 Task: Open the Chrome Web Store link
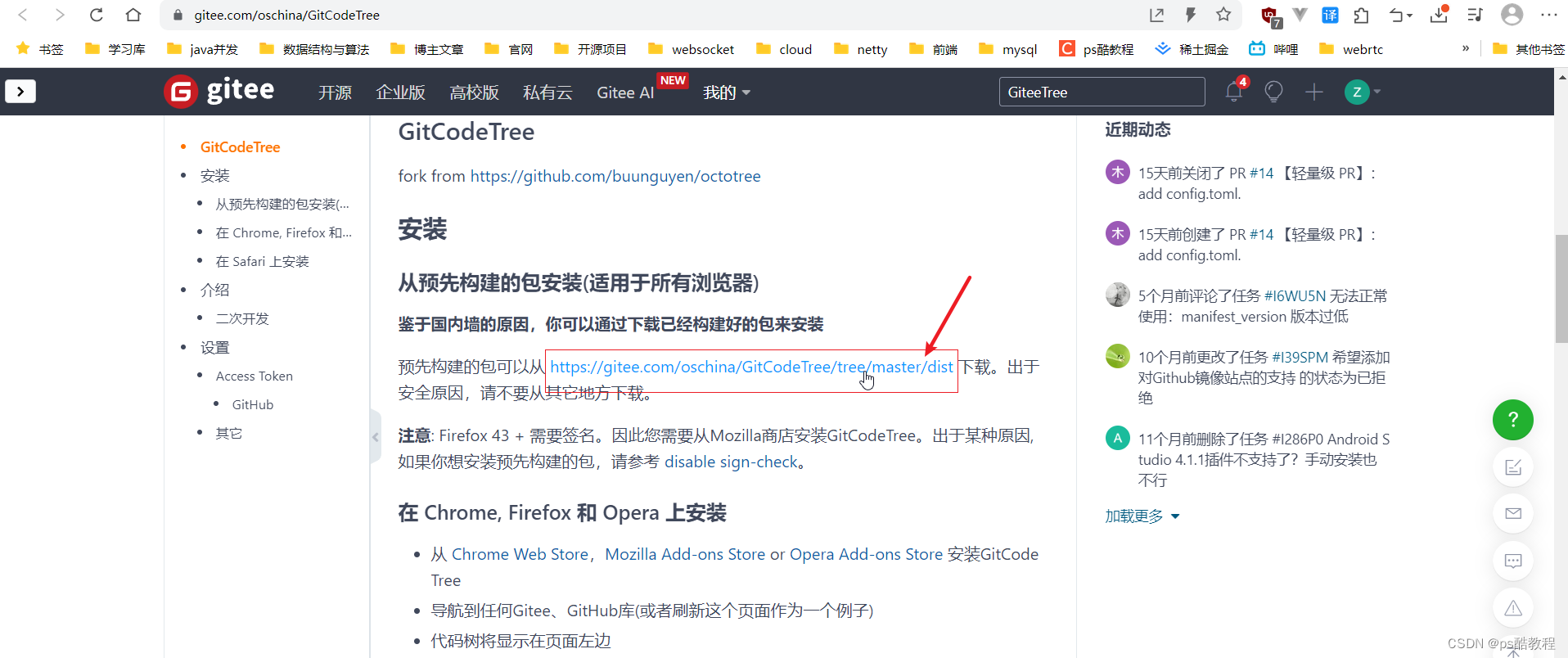pos(520,554)
